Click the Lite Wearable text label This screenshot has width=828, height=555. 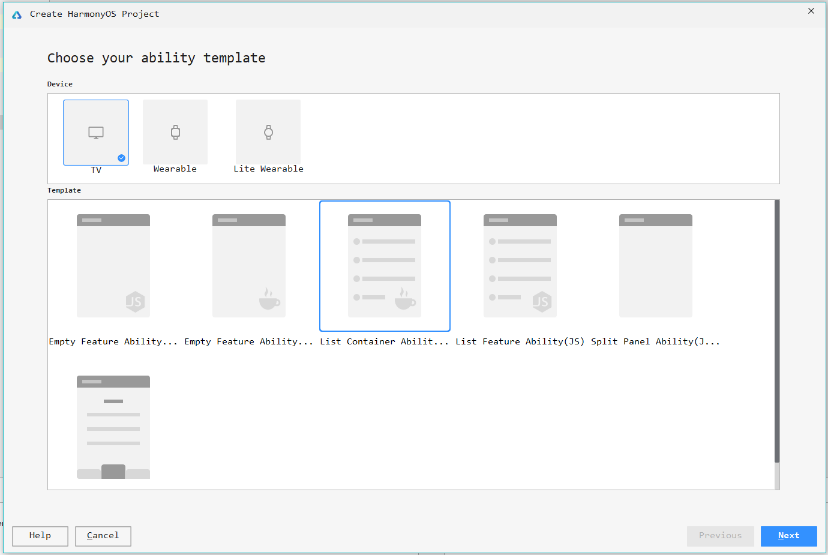(268, 169)
